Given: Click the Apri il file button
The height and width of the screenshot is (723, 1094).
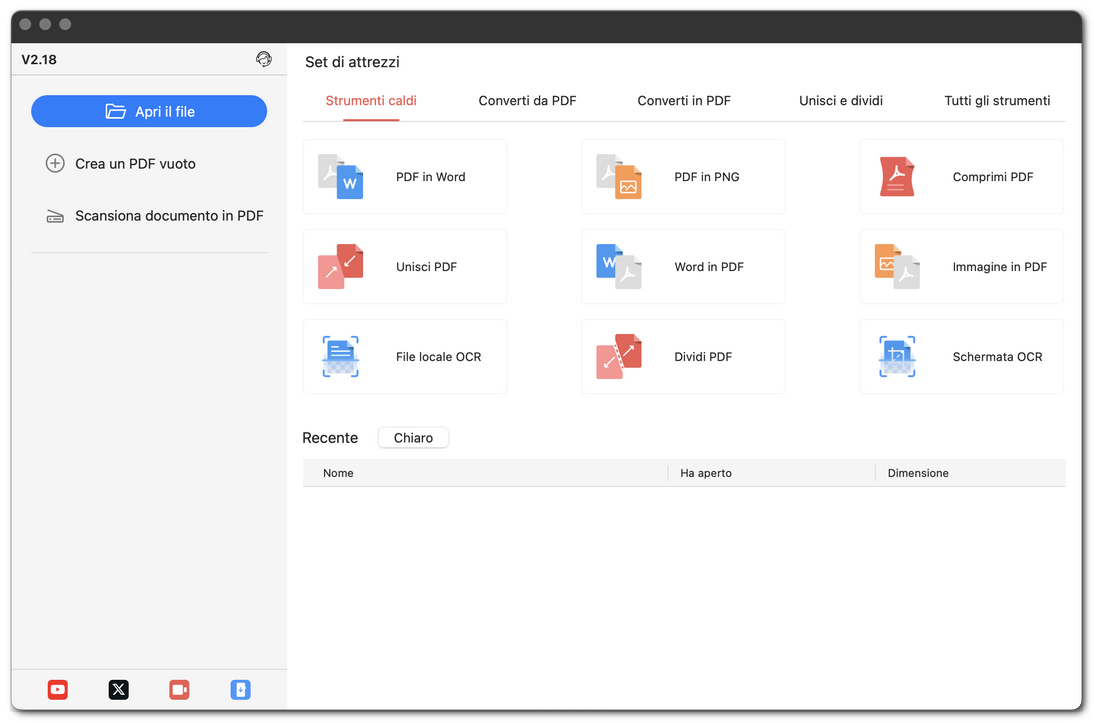Looking at the screenshot, I should [149, 111].
